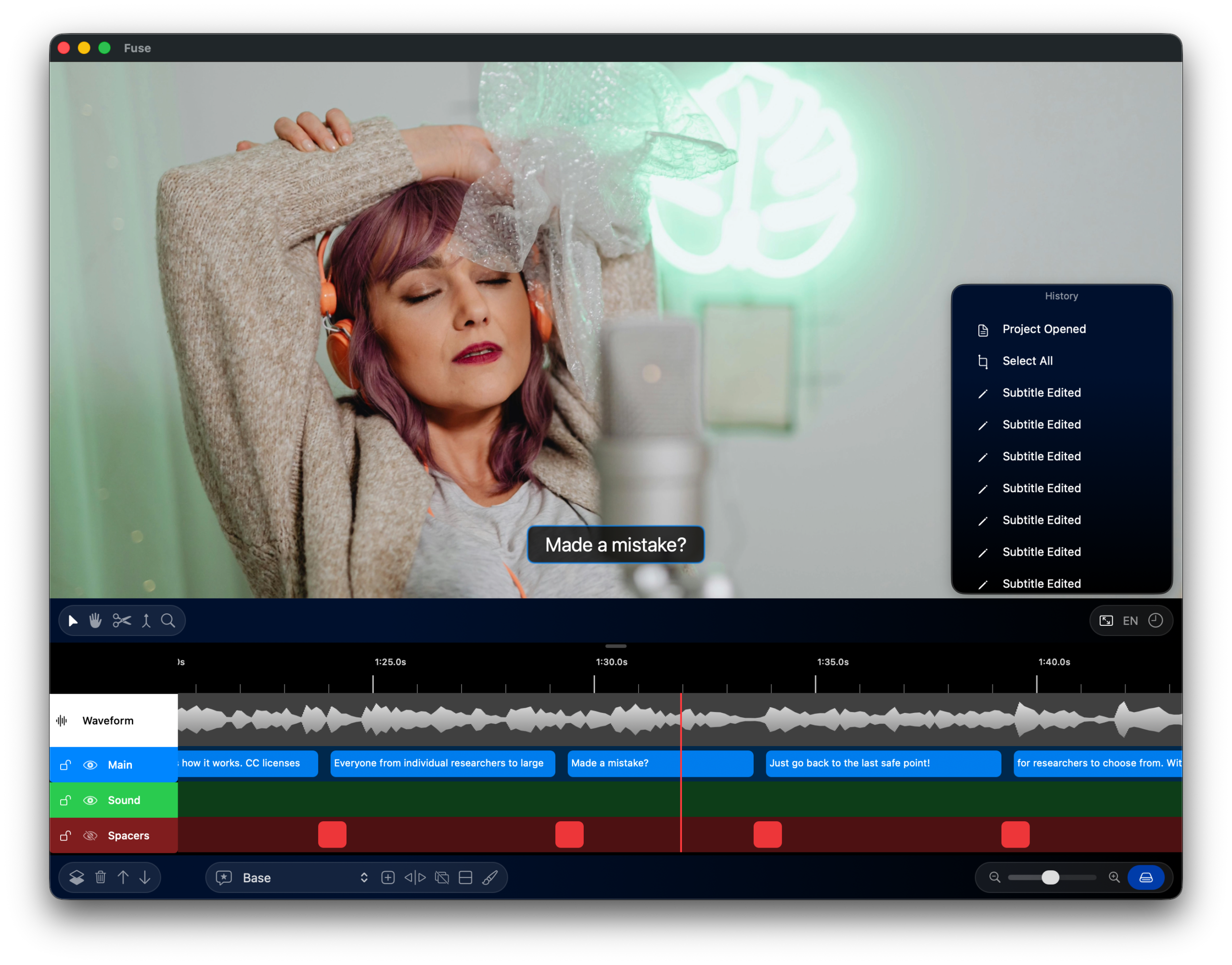The width and height of the screenshot is (1232, 965).
Task: Click the on-video 'Made a mistake?' subtitle
Action: [616, 545]
